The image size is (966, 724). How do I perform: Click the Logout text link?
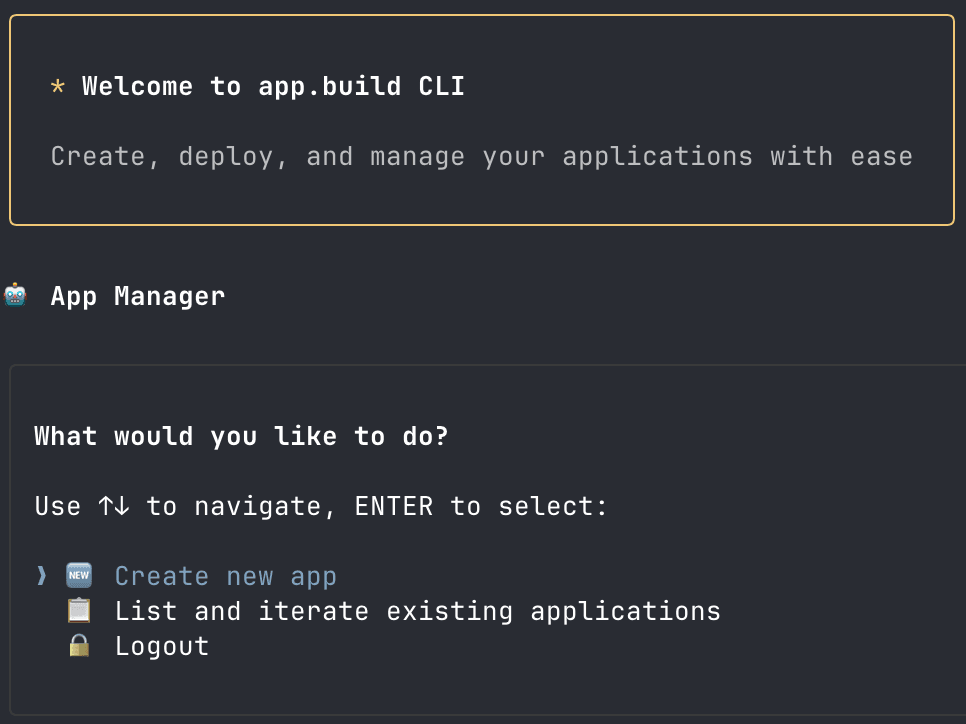tap(161, 645)
